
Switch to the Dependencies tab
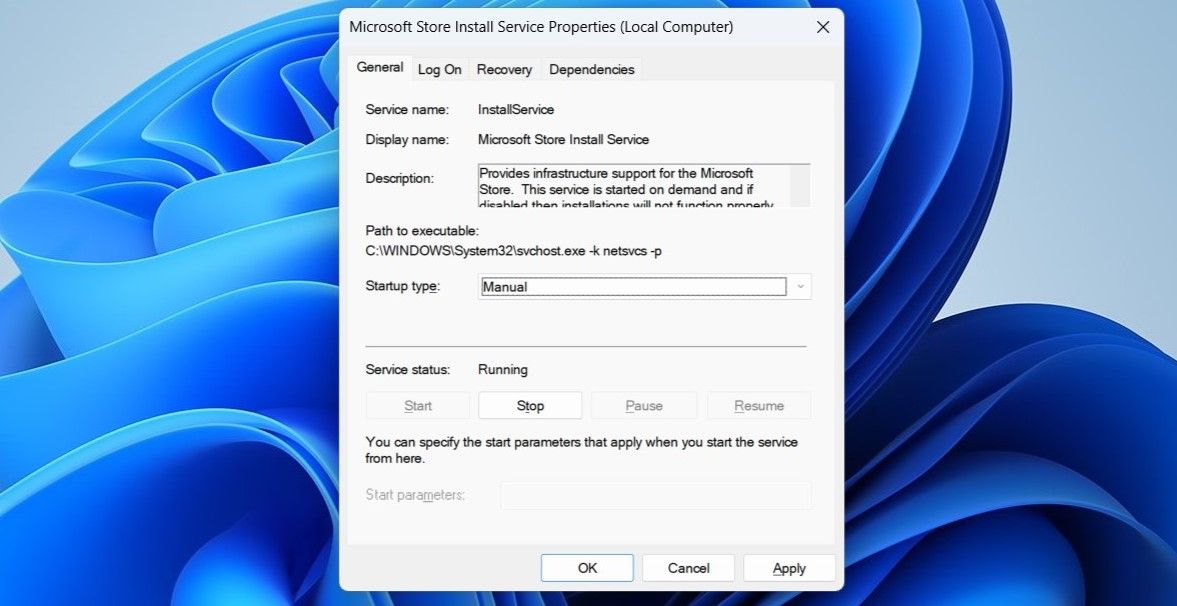(x=590, y=69)
